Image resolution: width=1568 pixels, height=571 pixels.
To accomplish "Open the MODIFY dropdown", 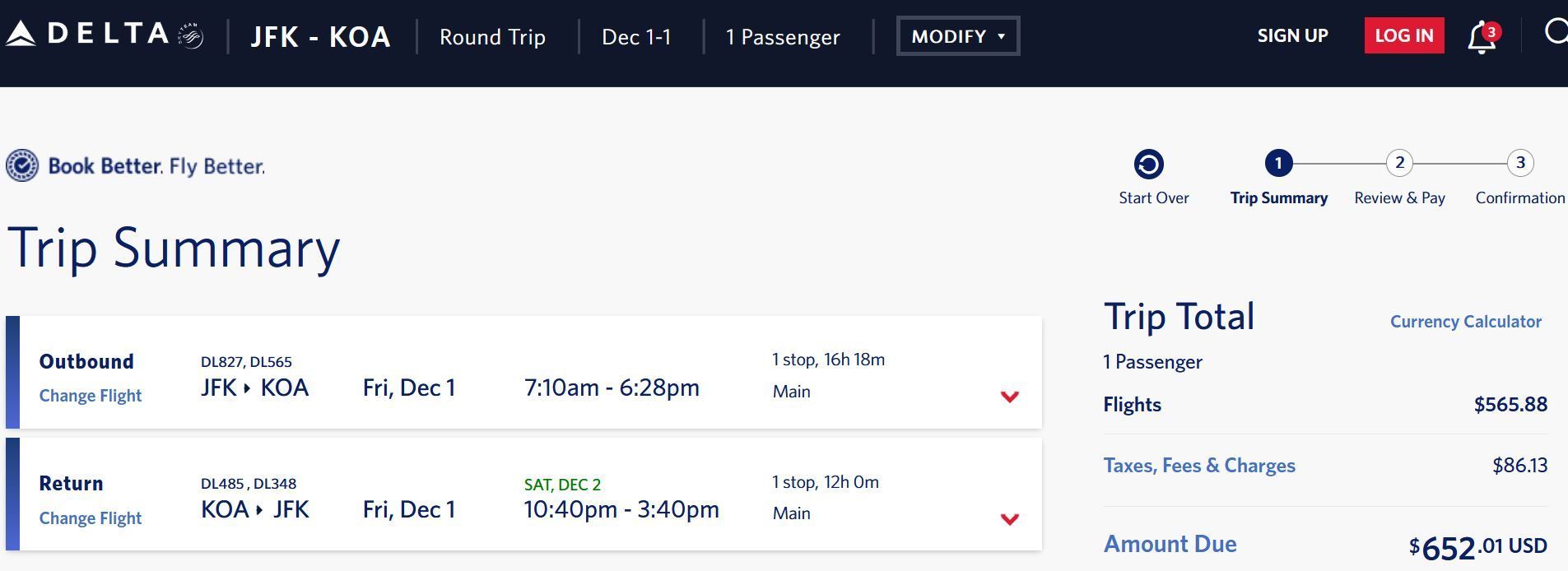I will coord(958,36).
